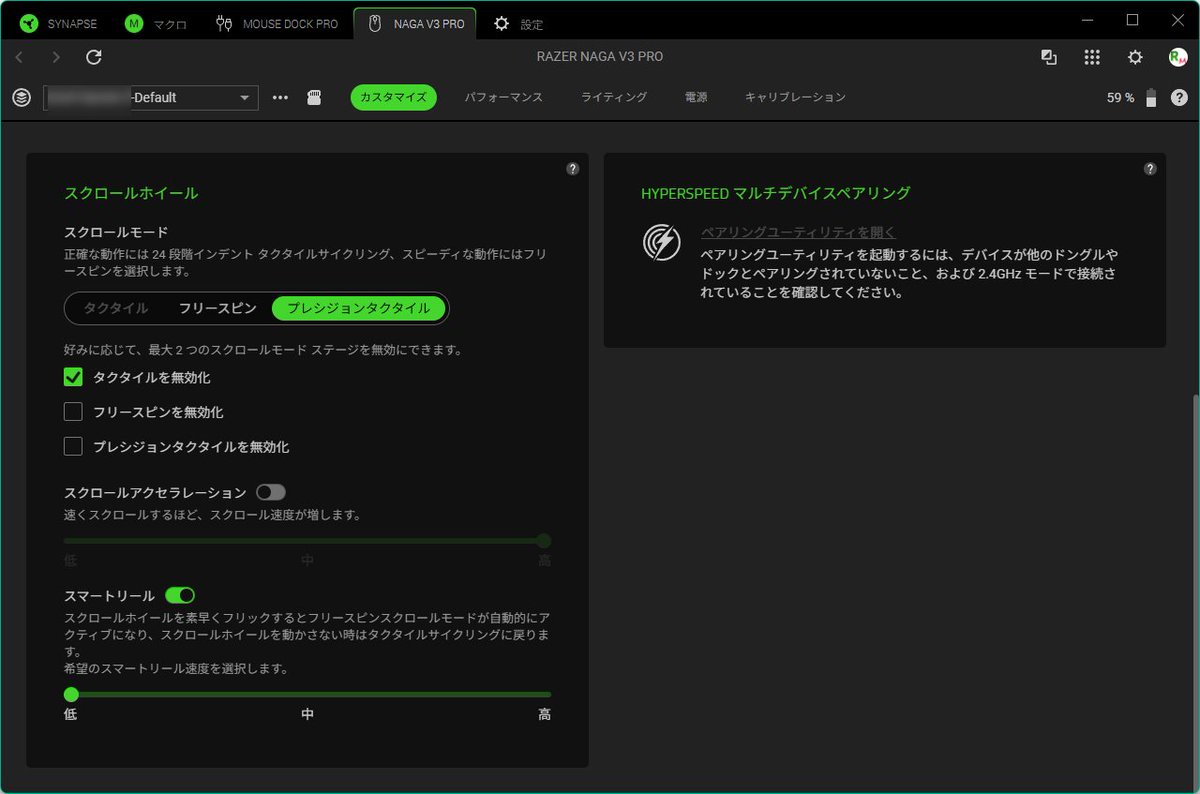Check フリースピンを無効化 checkbox

(x=73, y=412)
